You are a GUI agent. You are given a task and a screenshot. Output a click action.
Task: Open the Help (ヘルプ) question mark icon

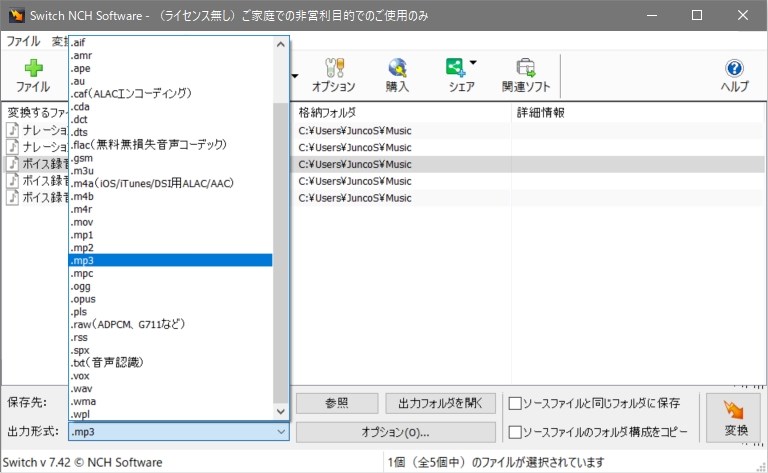pyautogui.click(x=734, y=68)
